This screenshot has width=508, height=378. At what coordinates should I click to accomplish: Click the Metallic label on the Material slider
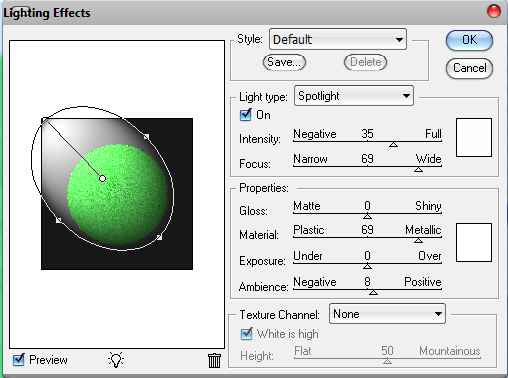pos(423,230)
